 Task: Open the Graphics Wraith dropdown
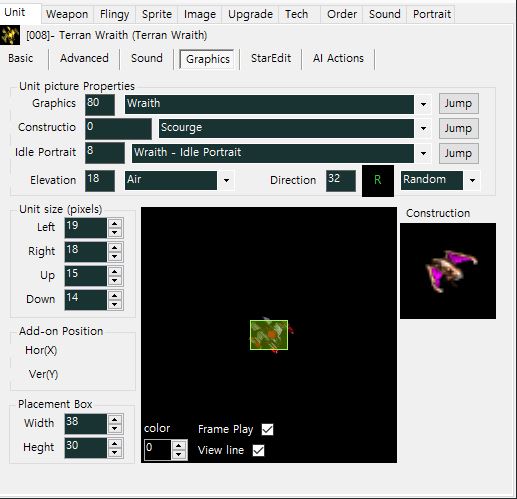(423, 104)
